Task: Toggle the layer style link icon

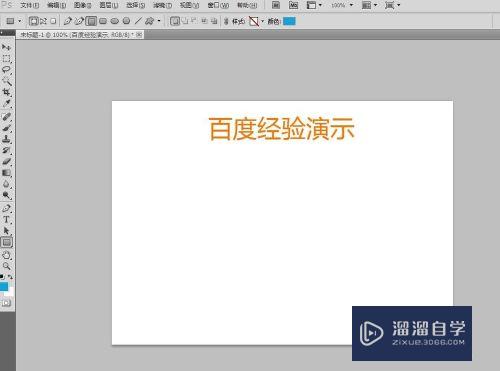Action: point(226,21)
